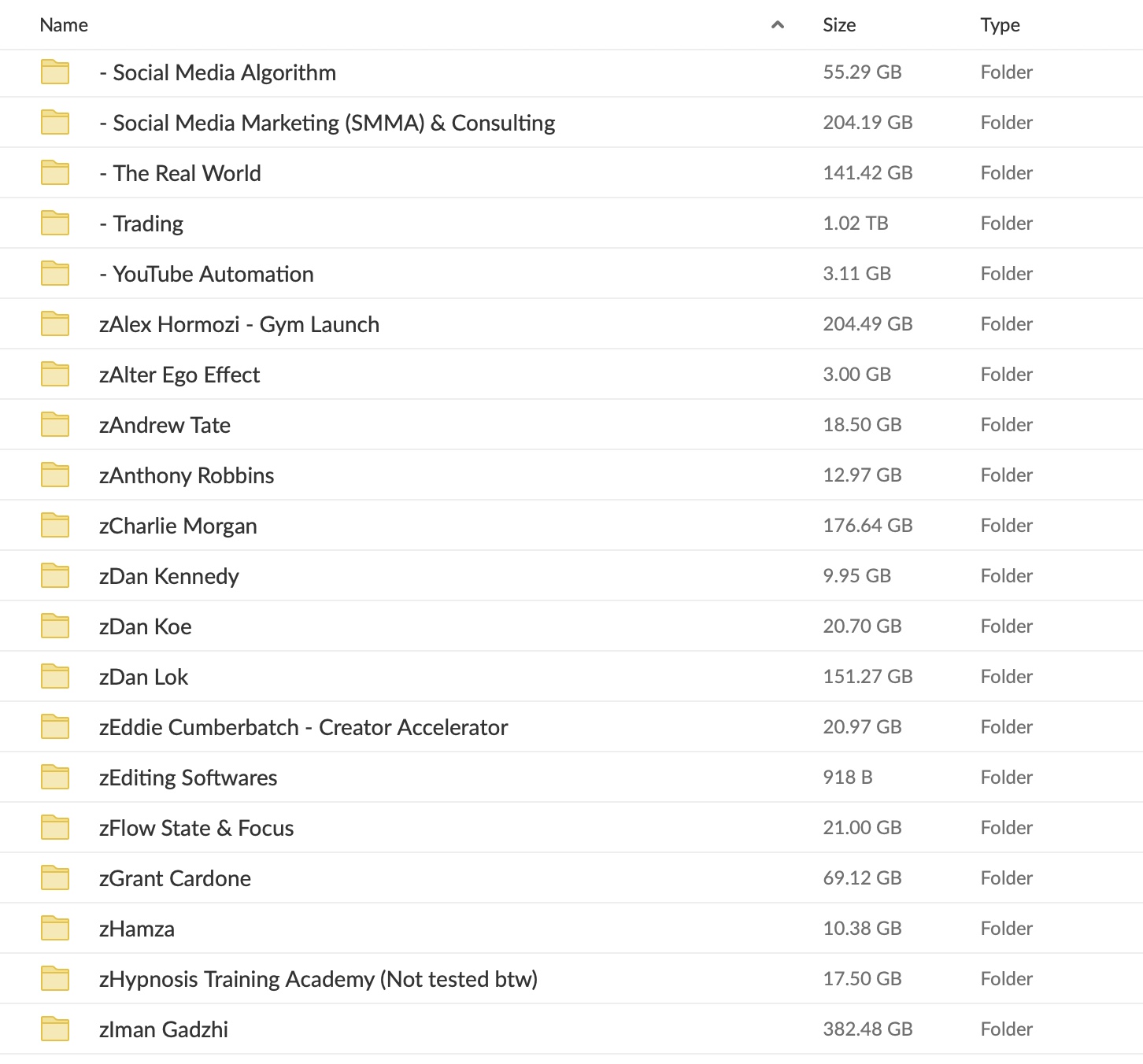Click the Type column header
This screenshot has height=1064, width=1143.
(x=1000, y=24)
